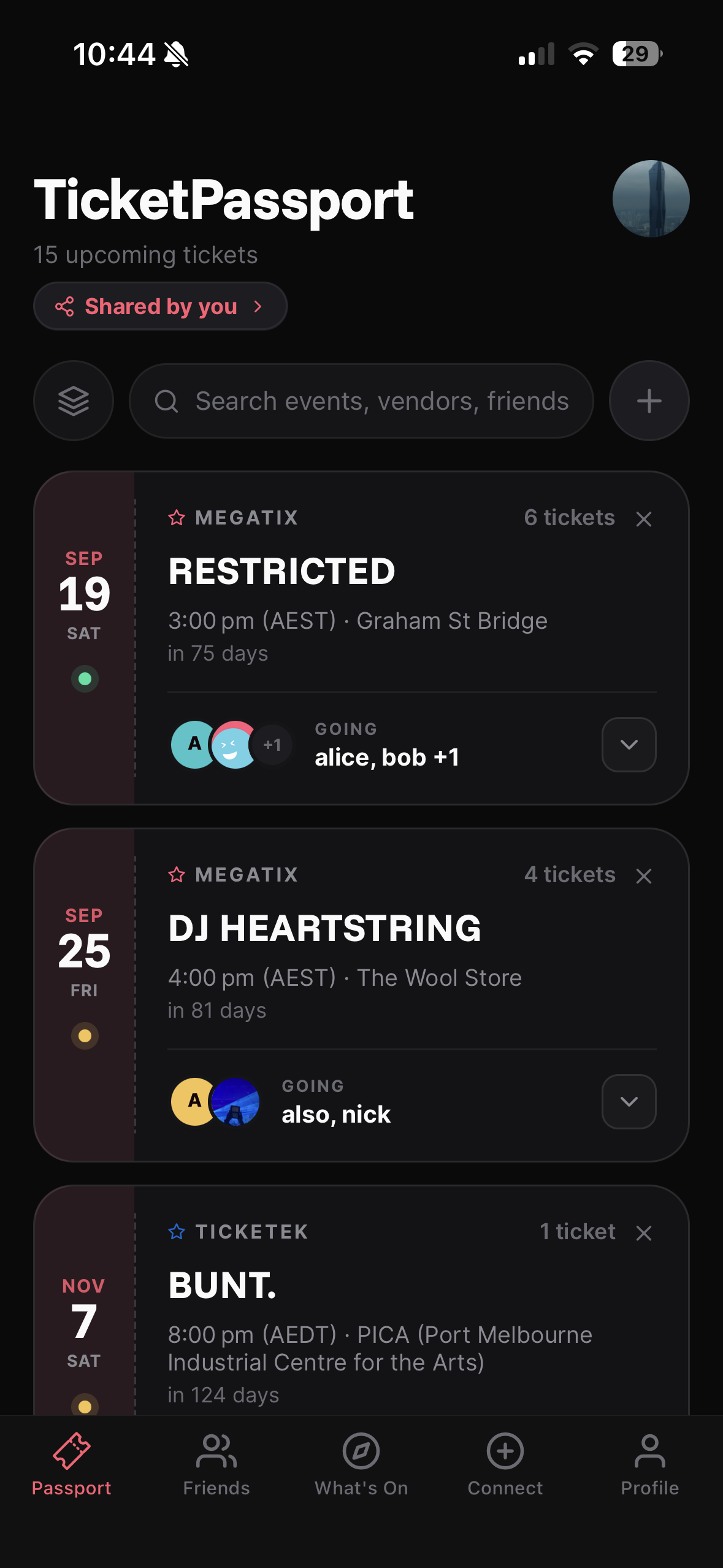Image resolution: width=723 pixels, height=1568 pixels.
Task: Tap the plus add ticket button
Action: (x=649, y=401)
